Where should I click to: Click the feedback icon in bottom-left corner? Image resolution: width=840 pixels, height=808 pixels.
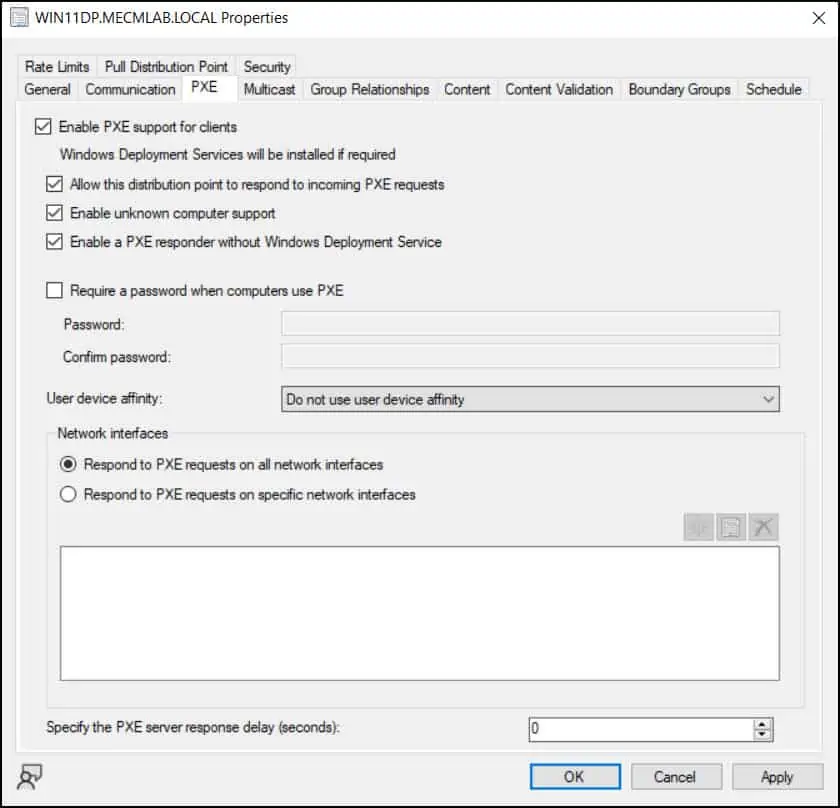pyautogui.click(x=30, y=778)
